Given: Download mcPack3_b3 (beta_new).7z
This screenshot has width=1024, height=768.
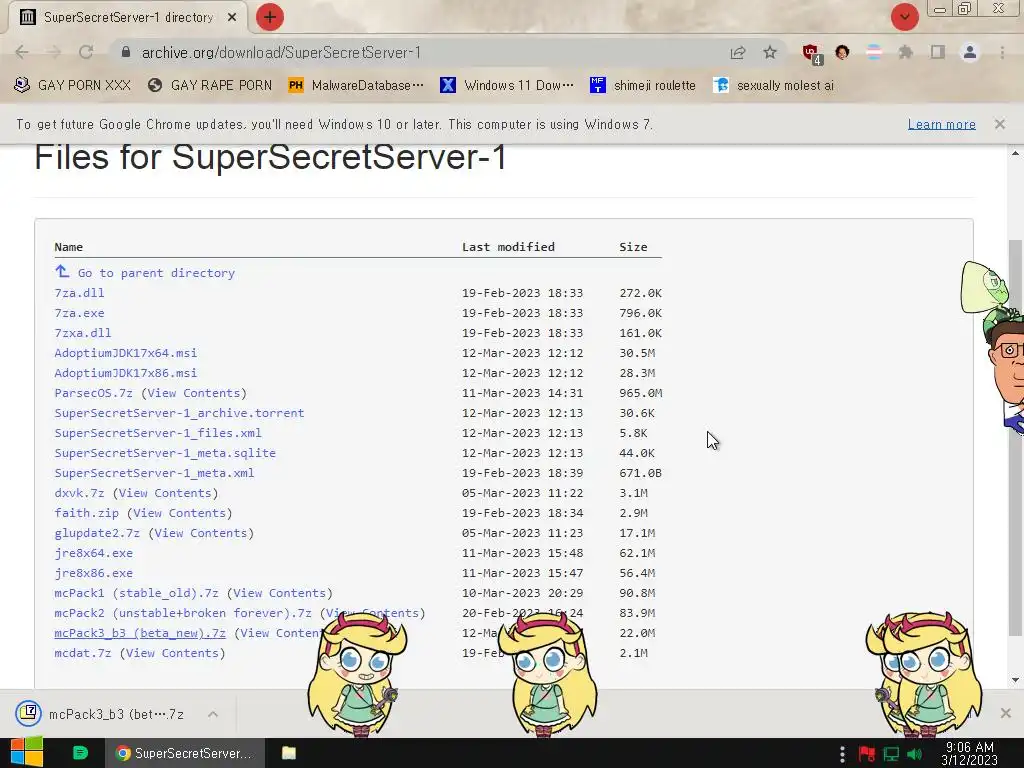Looking at the screenshot, I should tap(140, 633).
